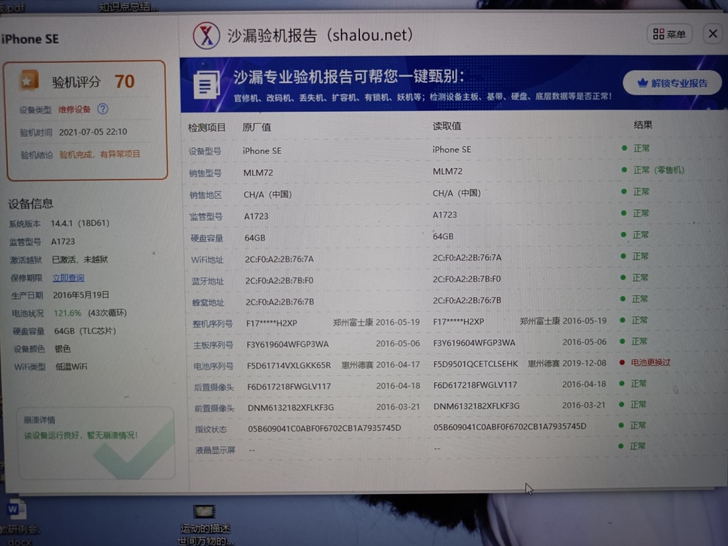Click the 设备信息 section heading

(x=31, y=203)
